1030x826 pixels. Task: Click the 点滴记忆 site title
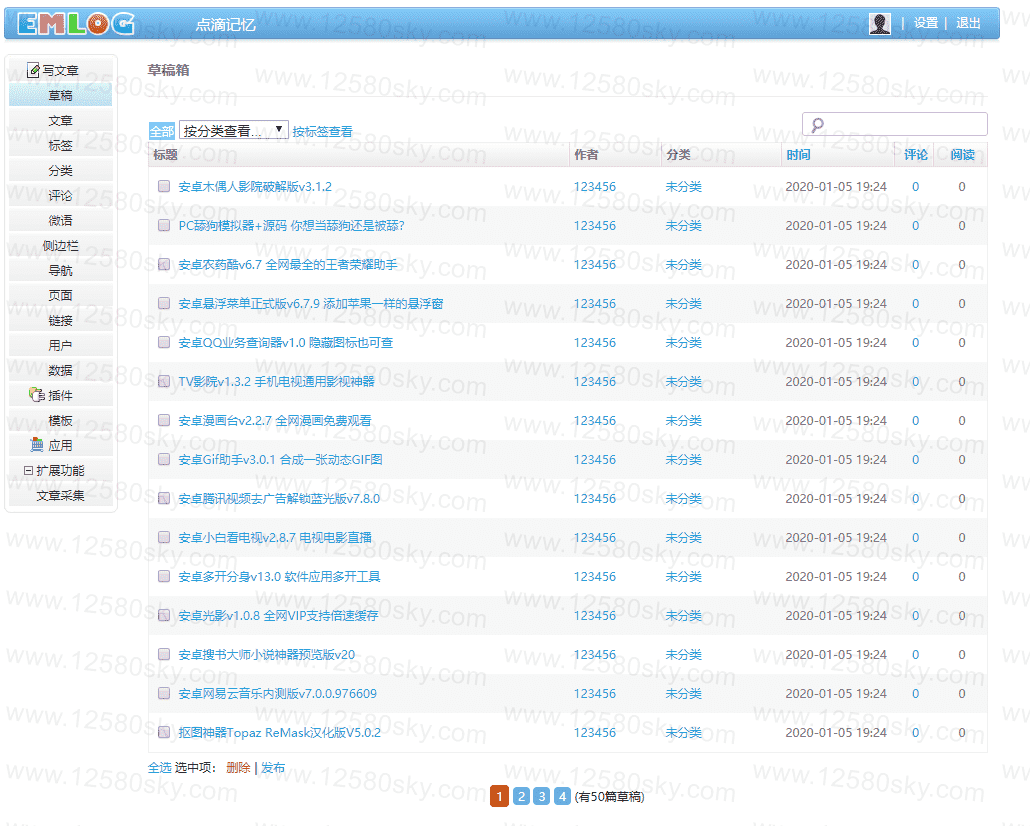[x=225, y=25]
